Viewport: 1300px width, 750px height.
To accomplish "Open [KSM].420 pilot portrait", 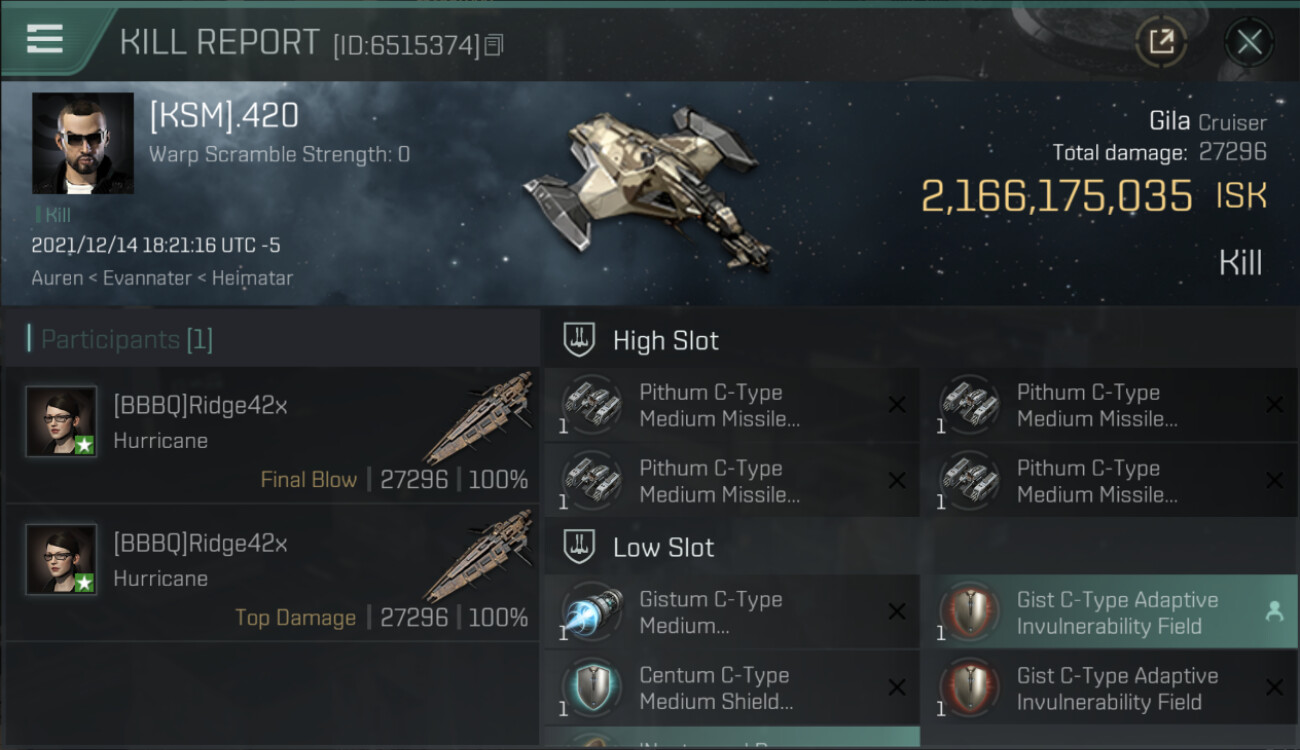I will tap(83, 143).
